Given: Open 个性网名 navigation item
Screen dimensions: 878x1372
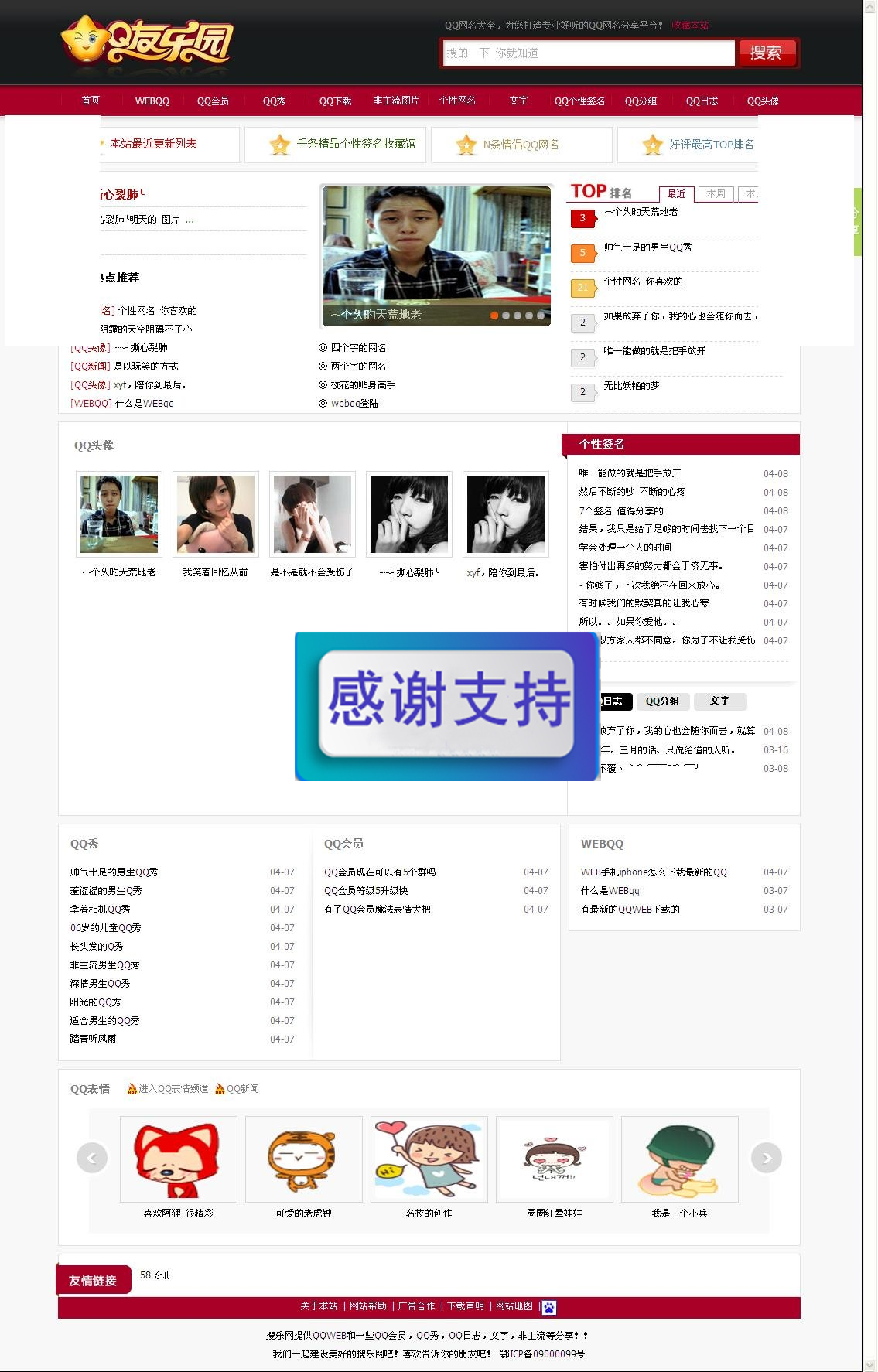Looking at the screenshot, I should click(x=457, y=101).
